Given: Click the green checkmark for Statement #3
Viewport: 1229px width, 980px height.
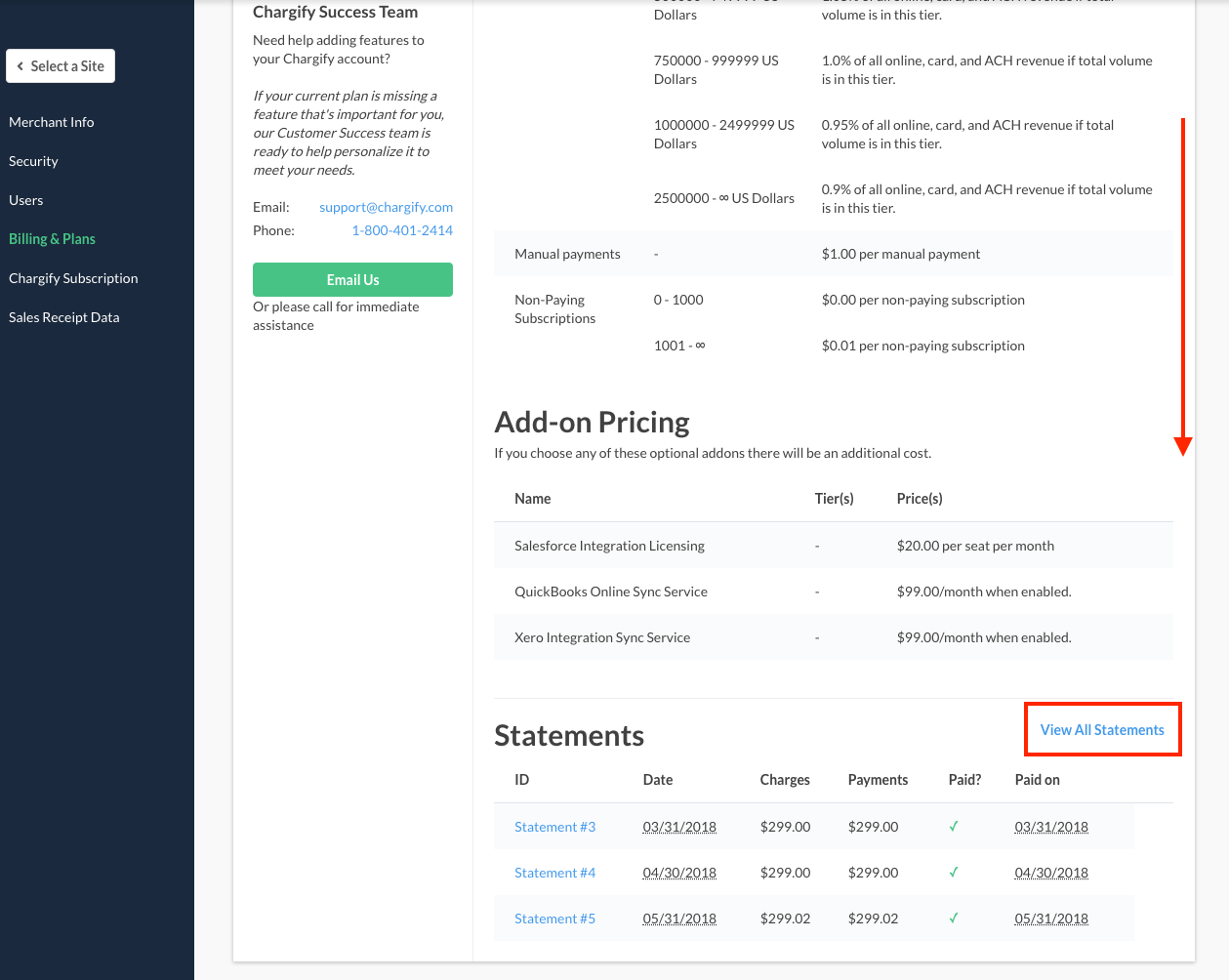Looking at the screenshot, I should click(954, 827).
